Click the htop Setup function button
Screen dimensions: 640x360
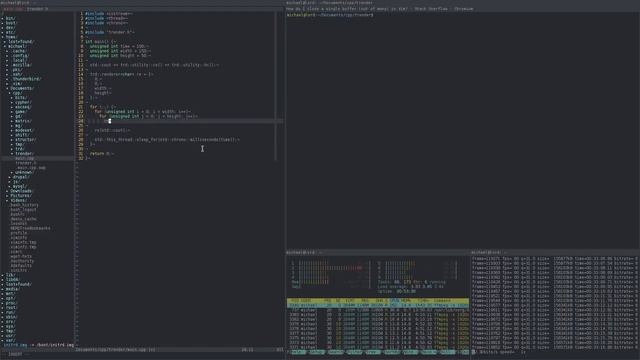316,352
